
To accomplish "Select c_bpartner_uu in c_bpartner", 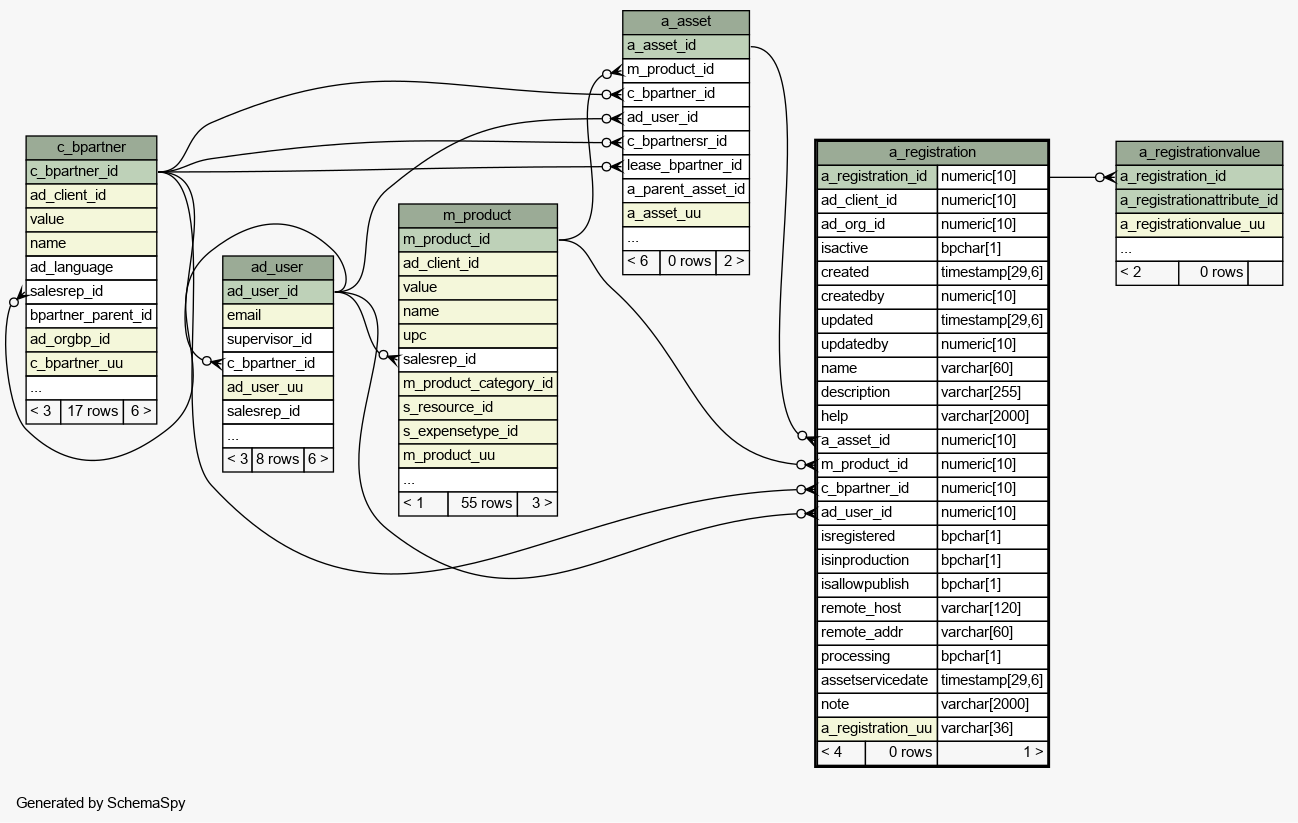I will pos(91,364).
